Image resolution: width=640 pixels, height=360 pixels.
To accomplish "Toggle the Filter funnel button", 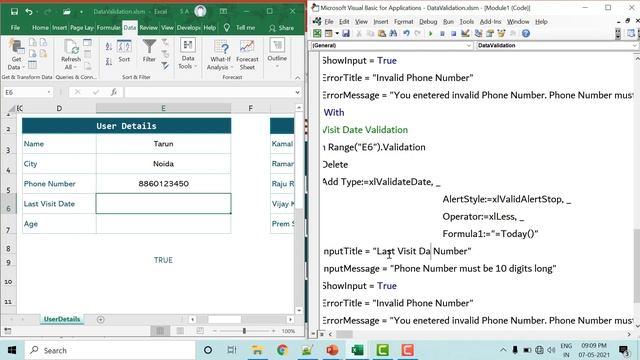I will click(x=149, y=51).
